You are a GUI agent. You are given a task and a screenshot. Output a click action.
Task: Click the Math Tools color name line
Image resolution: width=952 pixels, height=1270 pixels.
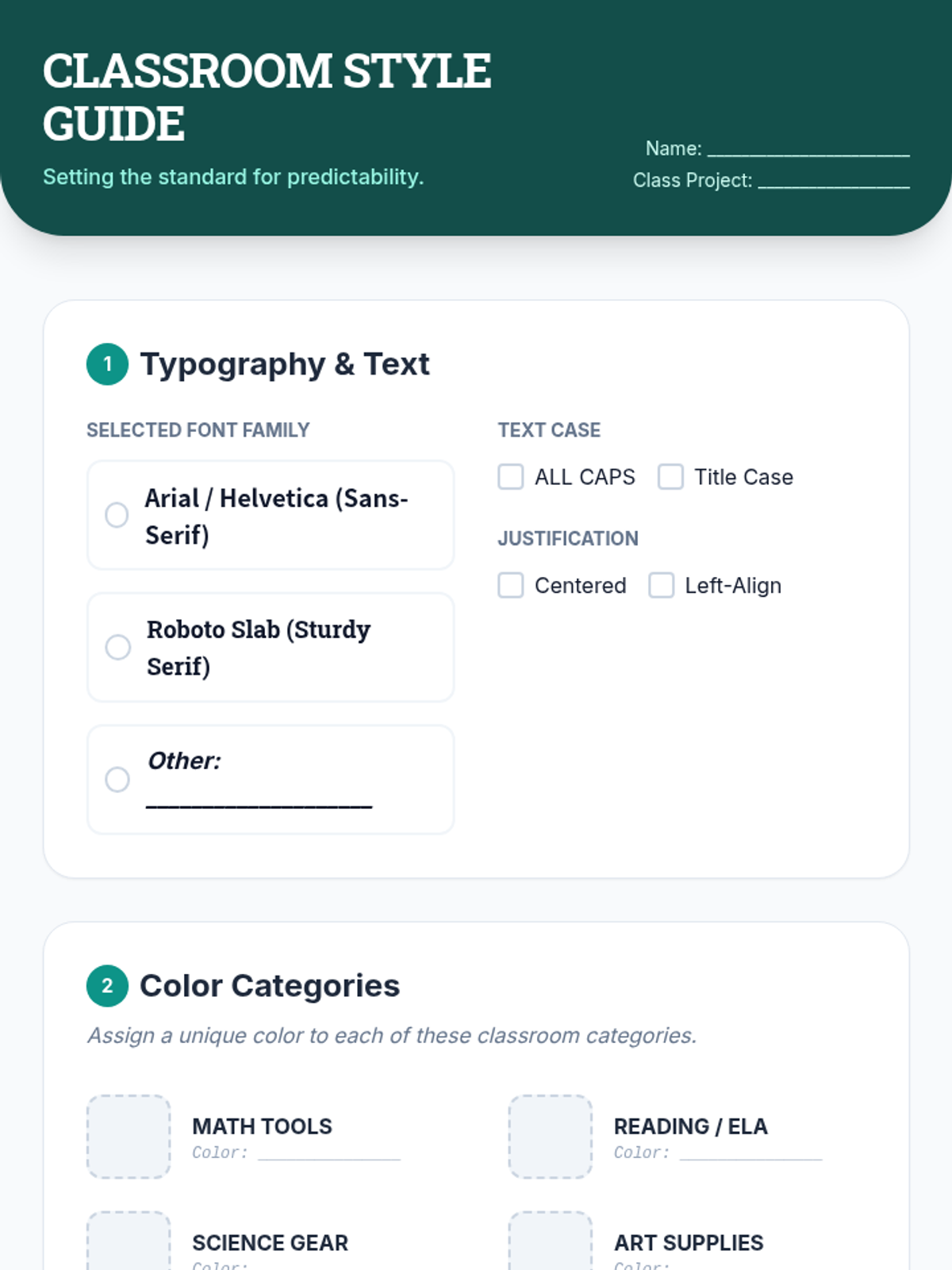329,1153
